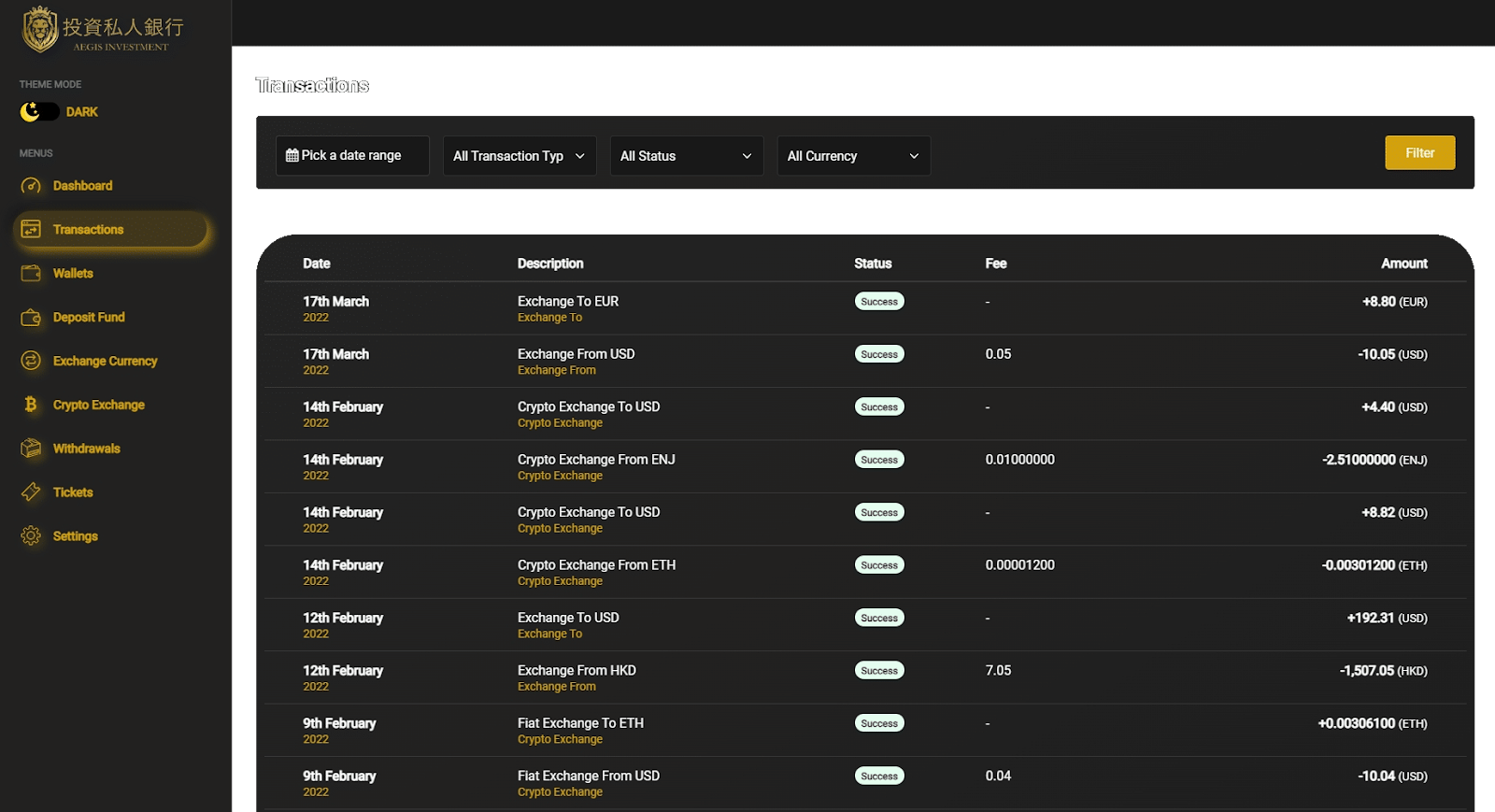Click the Withdrawals box icon
1495x812 pixels.
tap(31, 449)
